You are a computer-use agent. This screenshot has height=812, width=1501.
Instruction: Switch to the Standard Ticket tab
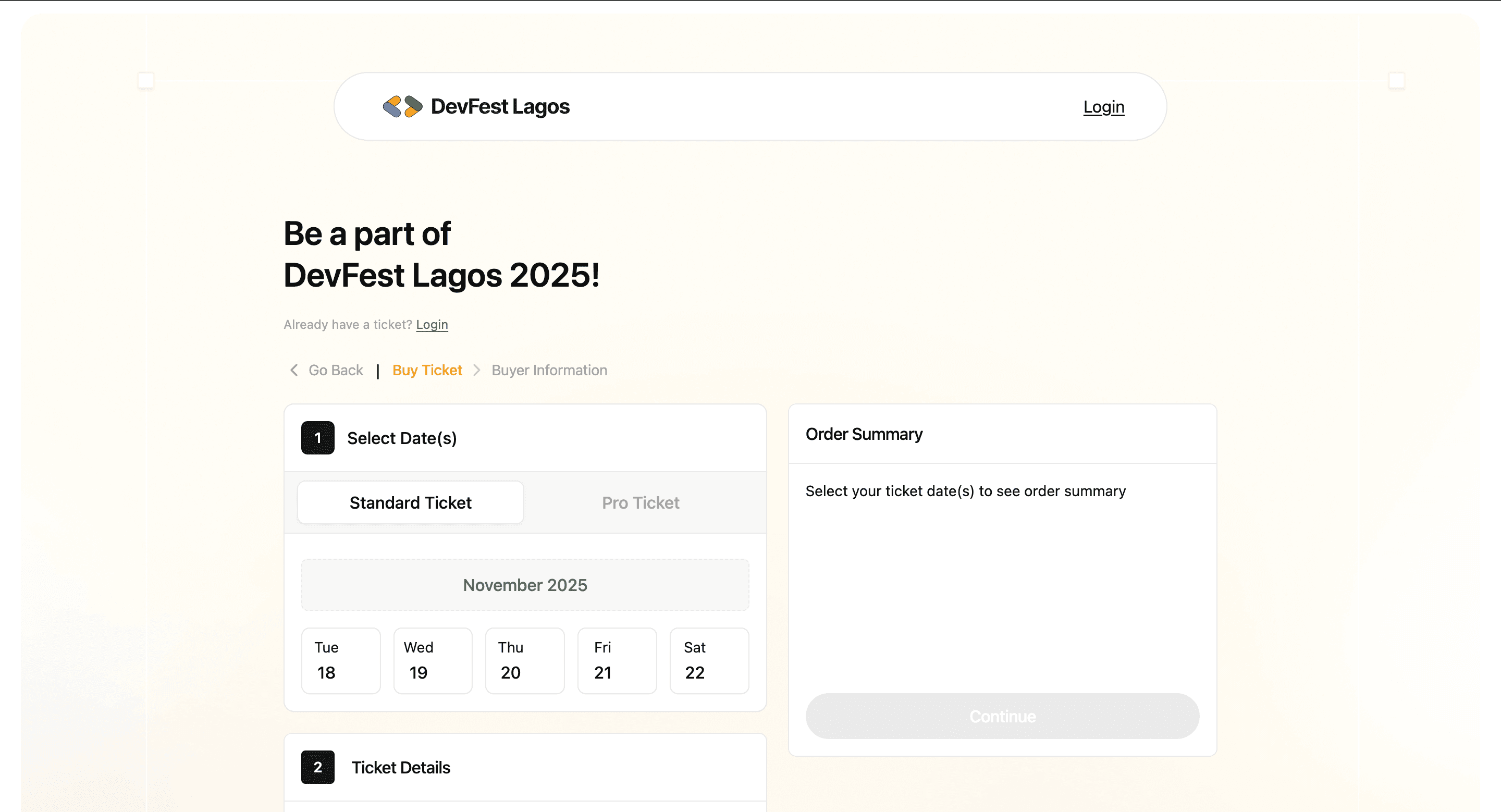pos(410,503)
